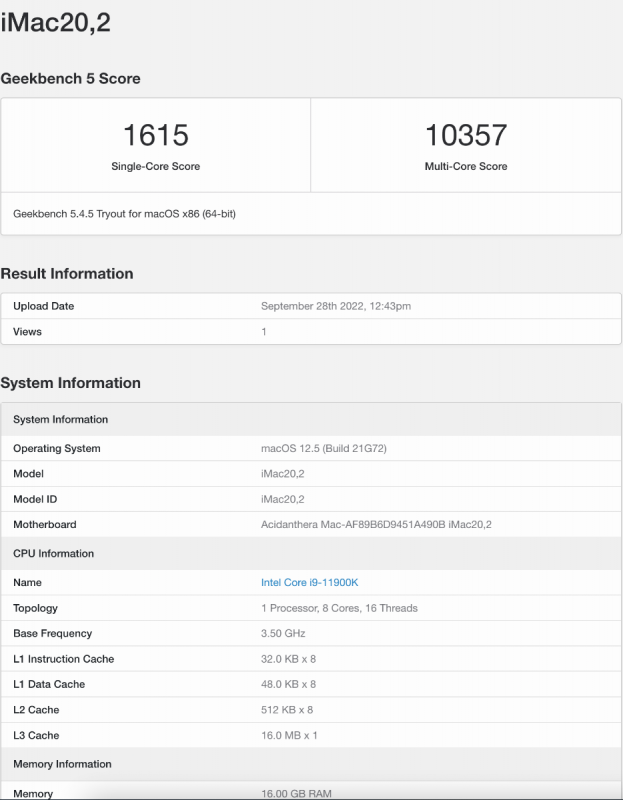Click the Topology value 1 Processor, 8 Cores
This screenshot has height=800, width=623.
[339, 608]
